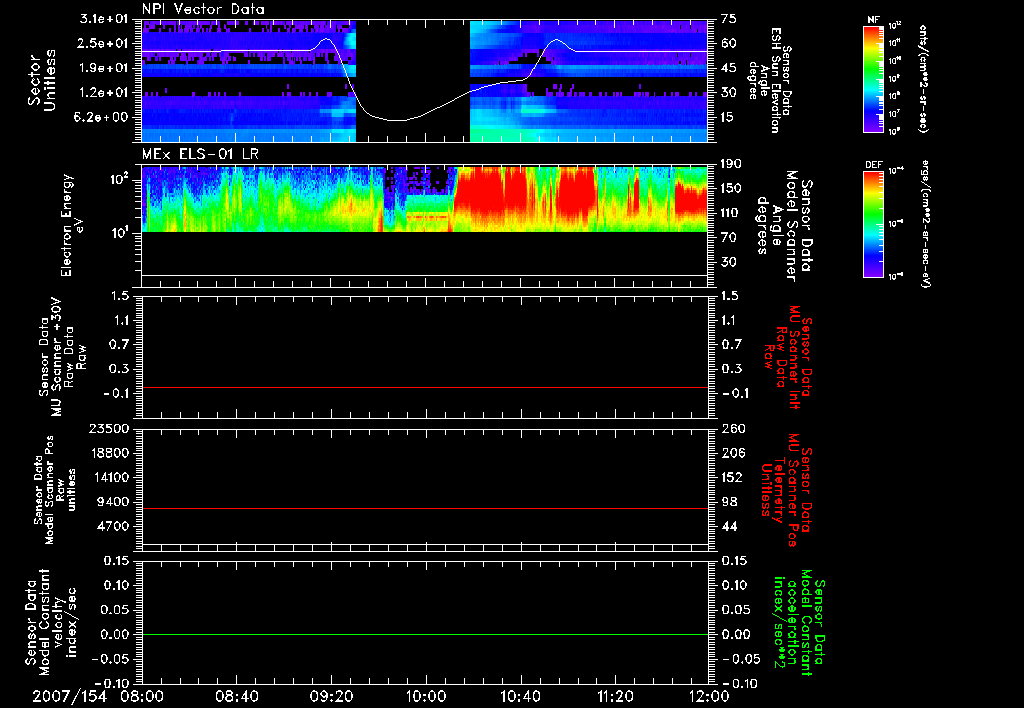
Task: Click the 'ESH Sun Elevation Angle' axis label
Action: [770, 80]
